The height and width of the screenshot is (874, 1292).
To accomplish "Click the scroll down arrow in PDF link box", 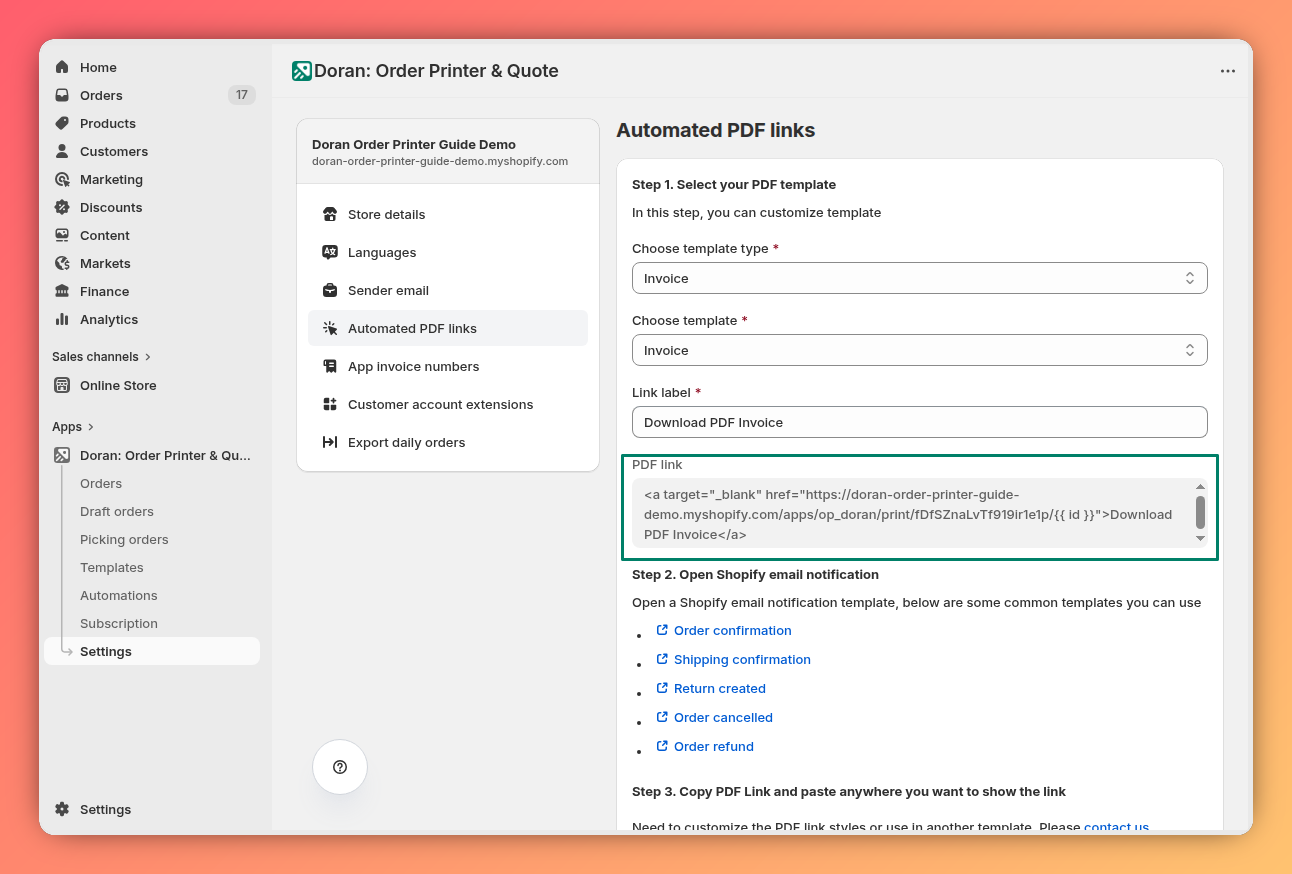I will click(1200, 539).
